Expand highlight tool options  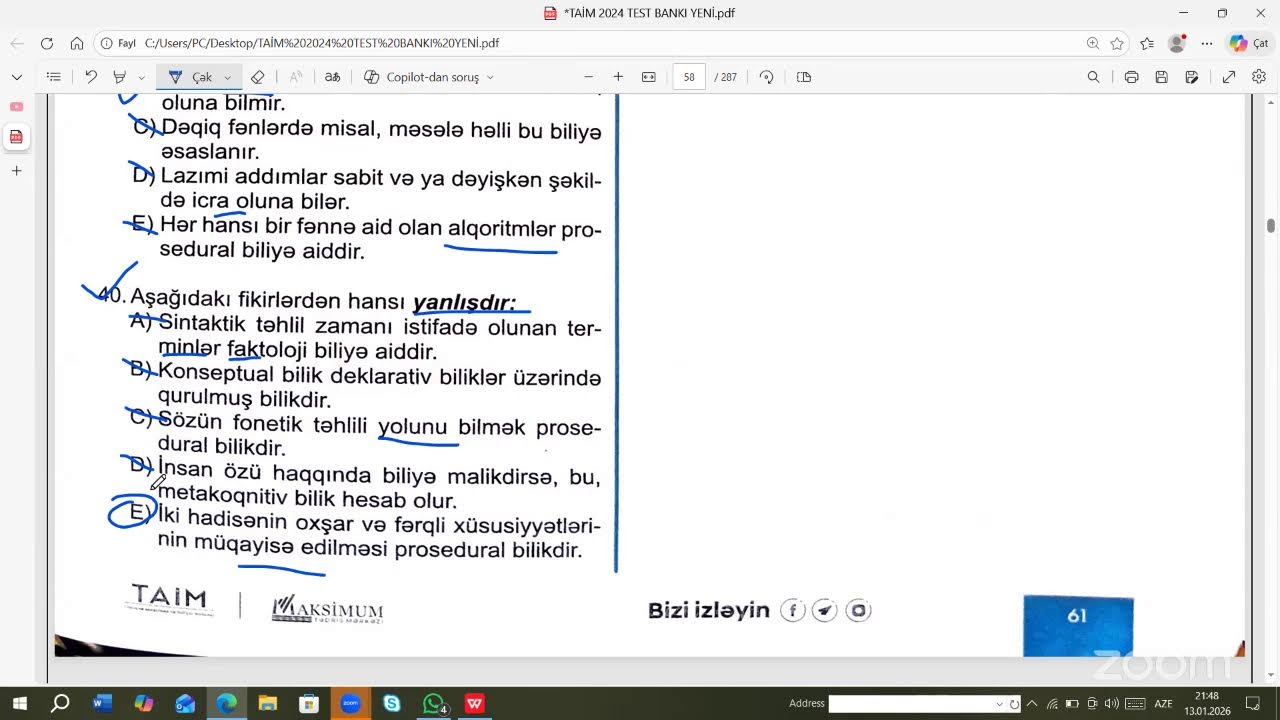(x=141, y=77)
